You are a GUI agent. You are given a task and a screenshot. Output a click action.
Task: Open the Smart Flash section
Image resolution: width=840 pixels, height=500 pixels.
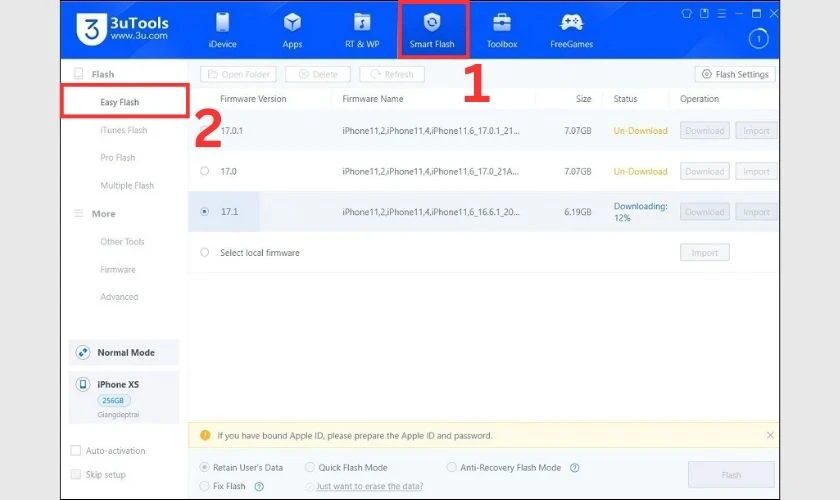(x=432, y=30)
